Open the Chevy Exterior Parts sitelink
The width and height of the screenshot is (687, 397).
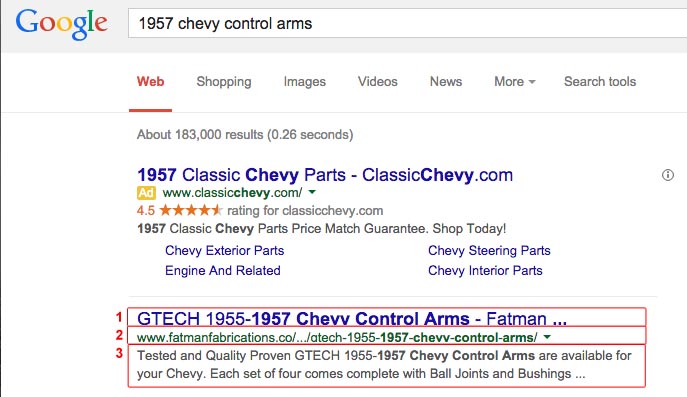[x=224, y=250]
